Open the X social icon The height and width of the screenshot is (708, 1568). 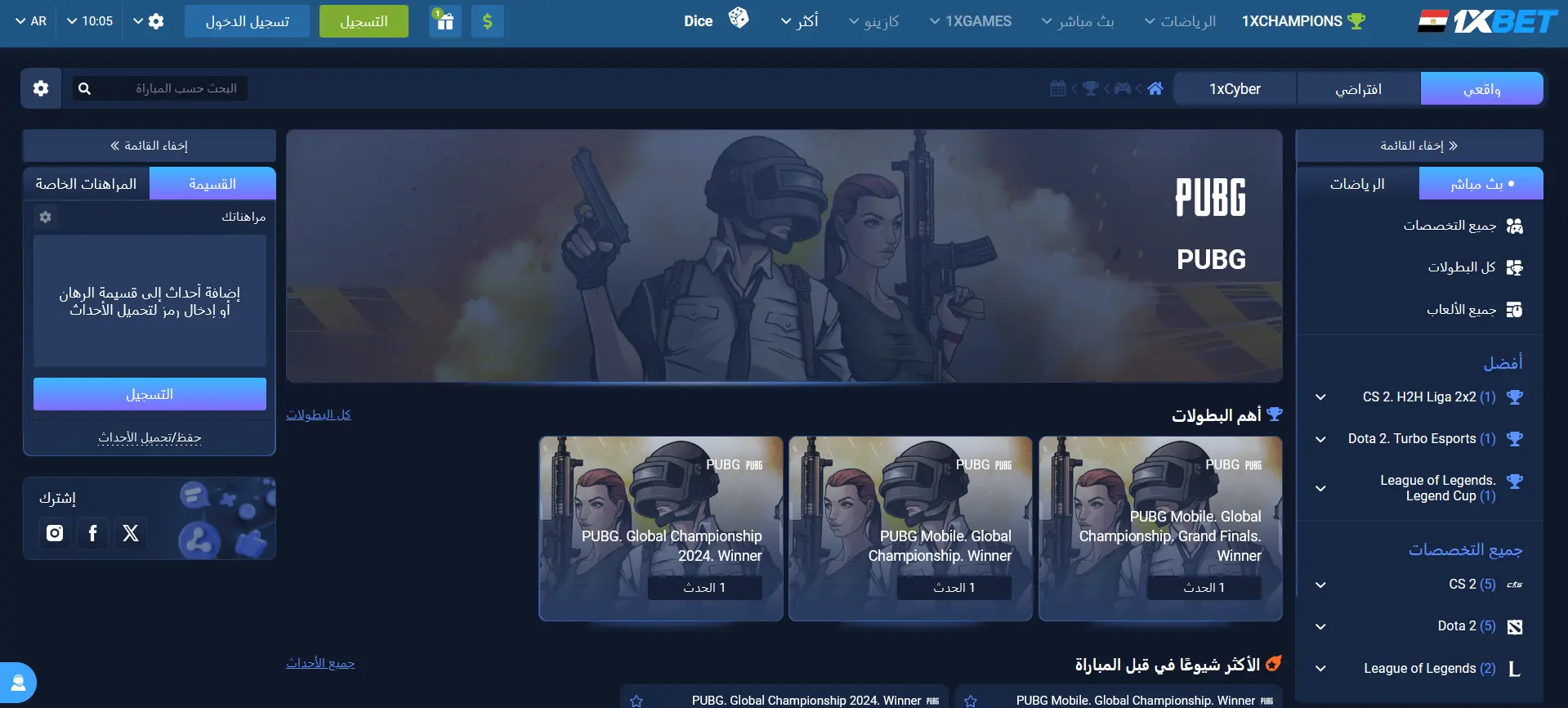131,533
